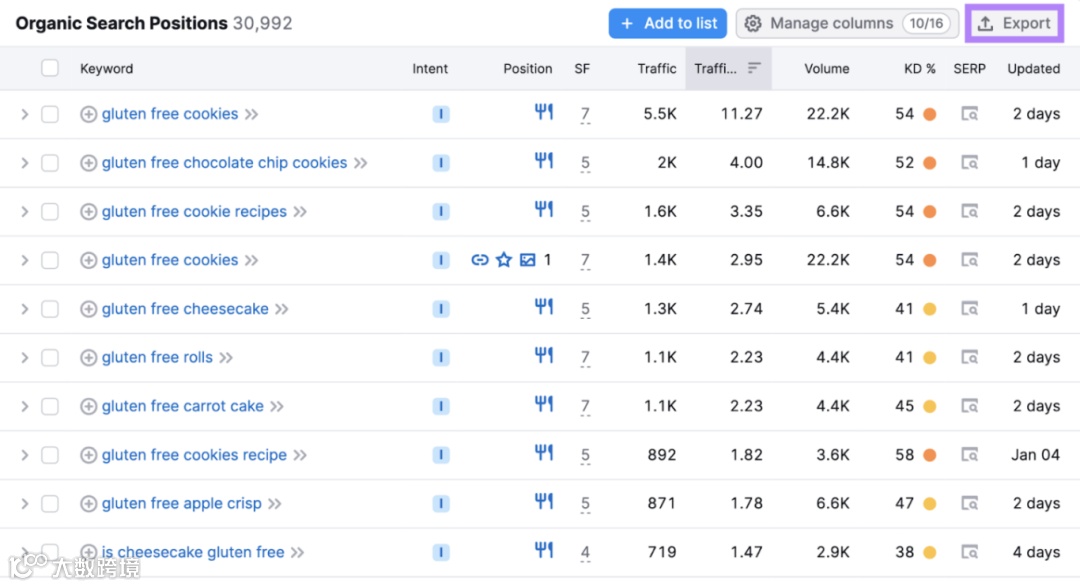Expand gluten free cookies row with 5.5K traffic
Image resolution: width=1080 pixels, height=587 pixels.
[x=25, y=114]
